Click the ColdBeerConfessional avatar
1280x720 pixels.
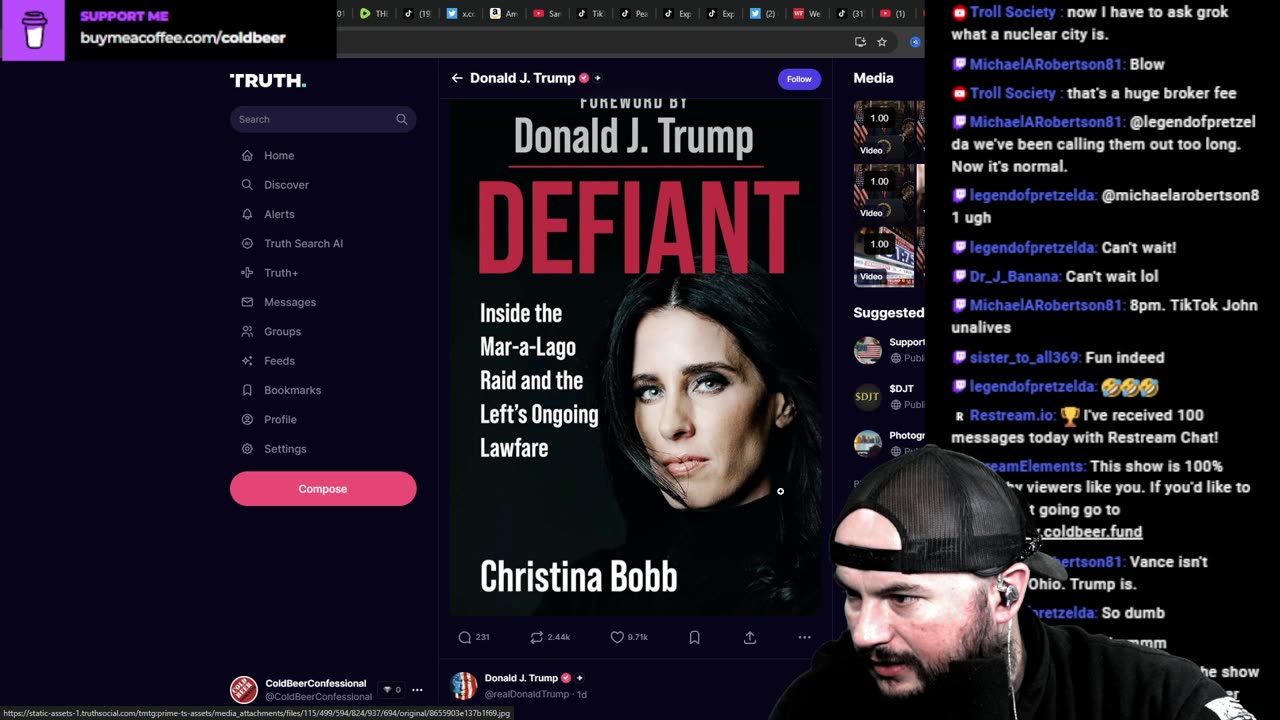point(244,690)
